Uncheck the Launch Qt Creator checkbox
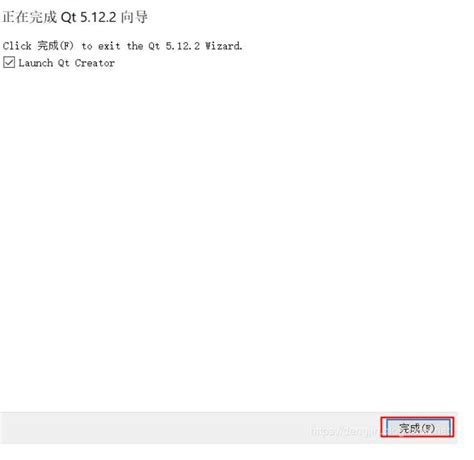The width and height of the screenshot is (474, 460). [x=9, y=62]
